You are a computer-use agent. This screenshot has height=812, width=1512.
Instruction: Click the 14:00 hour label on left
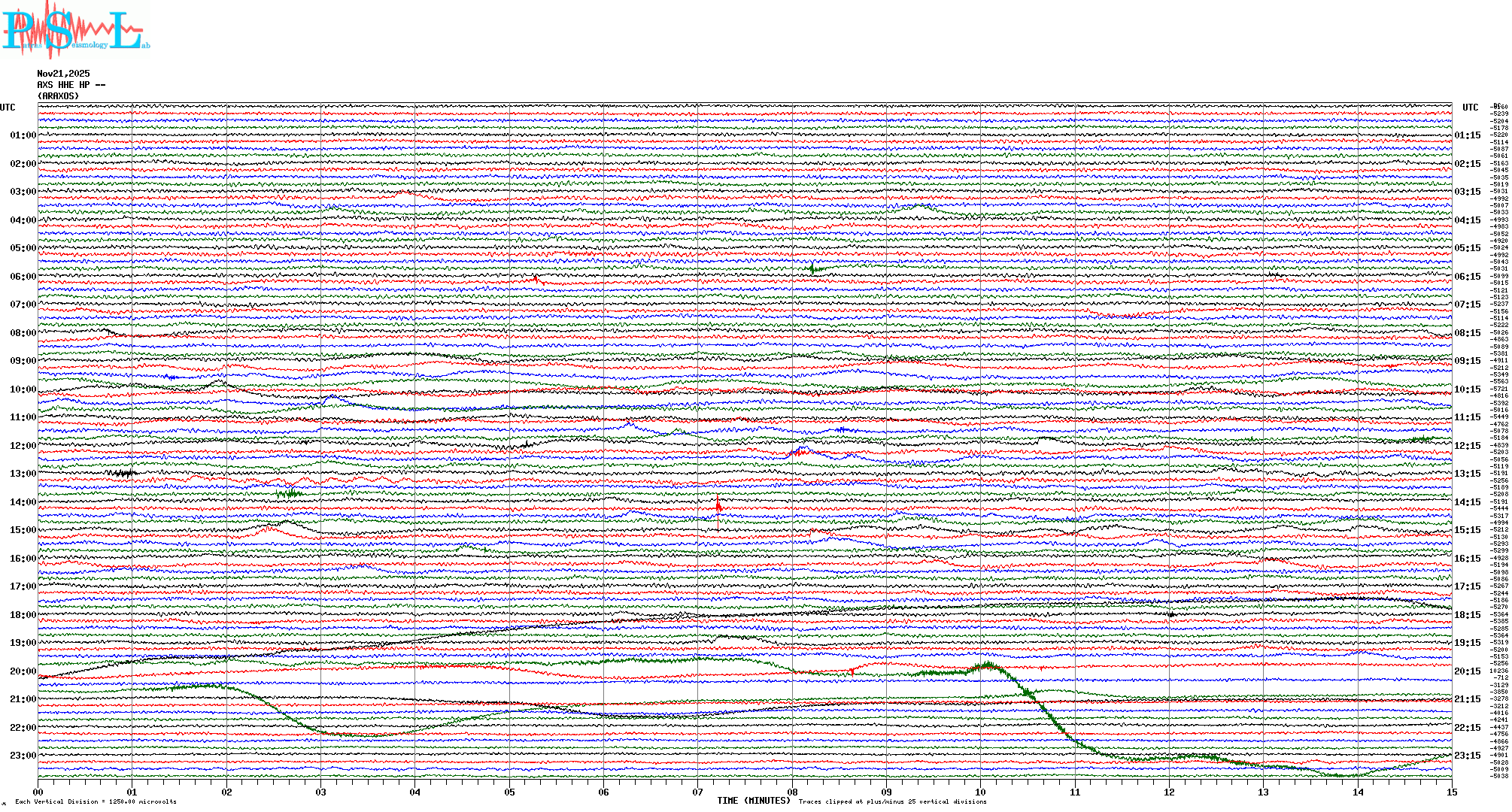click(23, 502)
